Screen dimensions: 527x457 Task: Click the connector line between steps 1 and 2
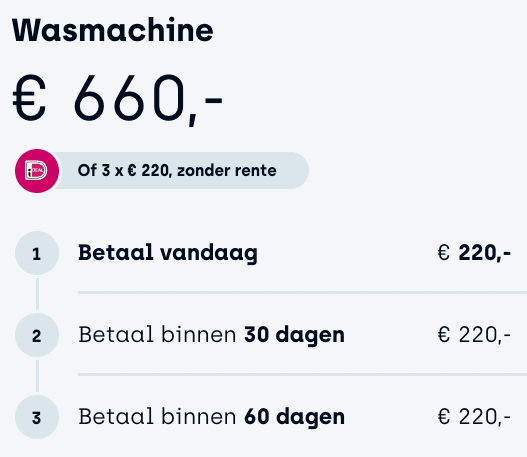(37, 294)
